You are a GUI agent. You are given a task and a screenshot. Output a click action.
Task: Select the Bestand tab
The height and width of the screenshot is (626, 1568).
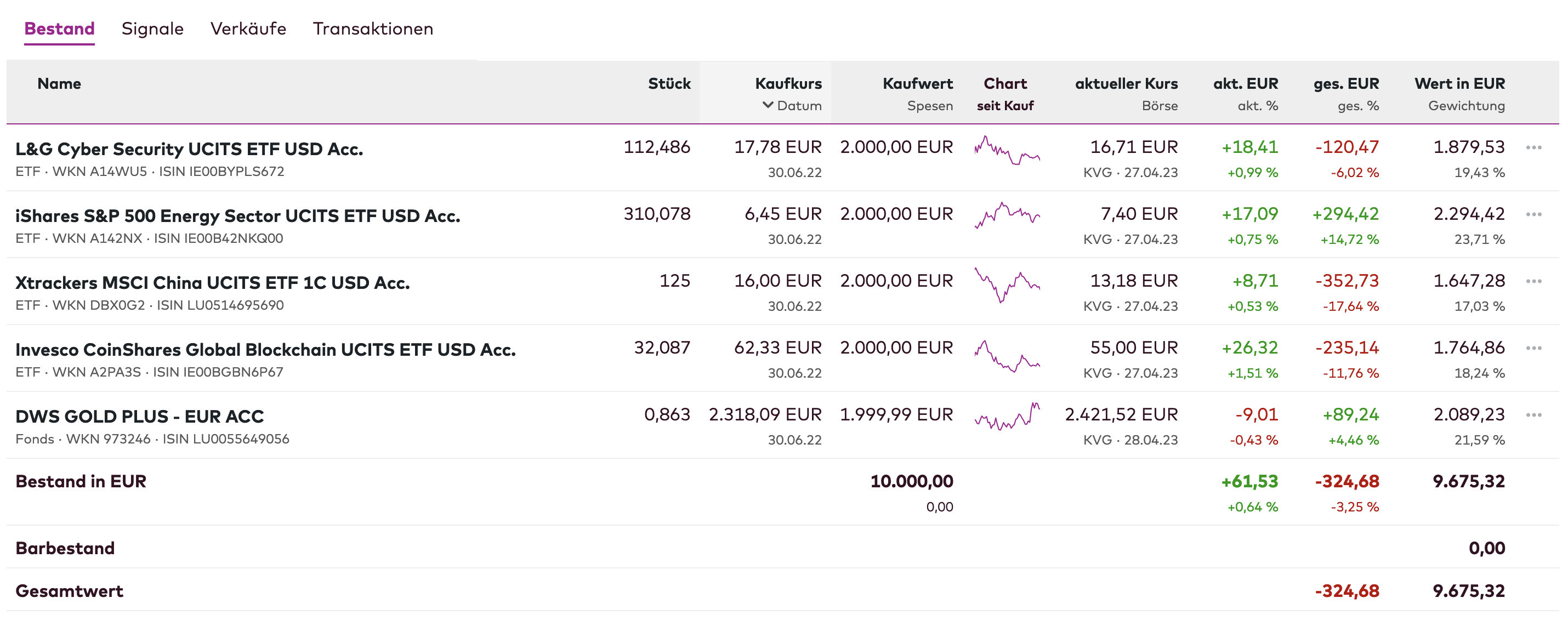pos(59,29)
